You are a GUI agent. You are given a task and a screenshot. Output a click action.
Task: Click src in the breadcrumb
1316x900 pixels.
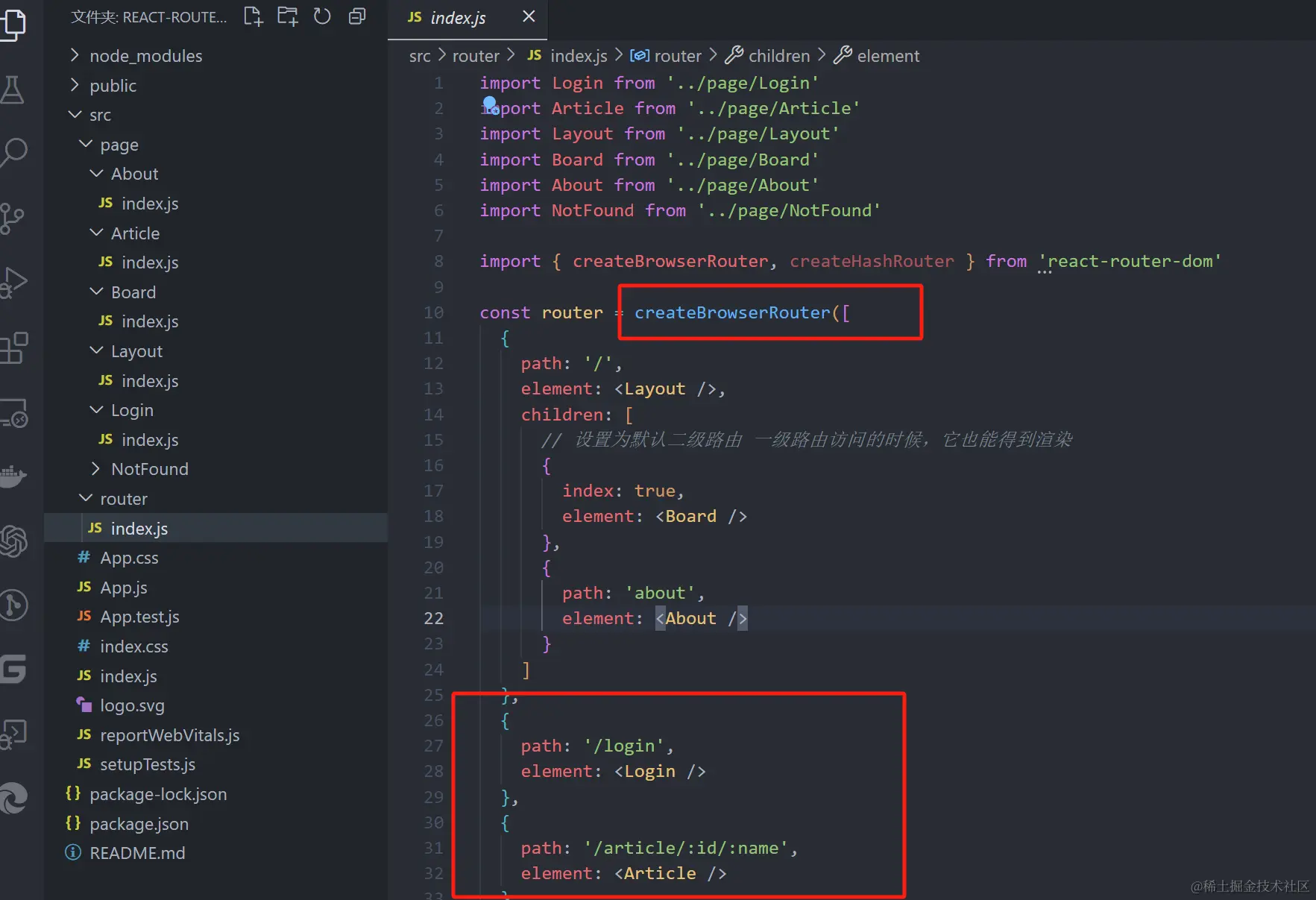point(420,56)
